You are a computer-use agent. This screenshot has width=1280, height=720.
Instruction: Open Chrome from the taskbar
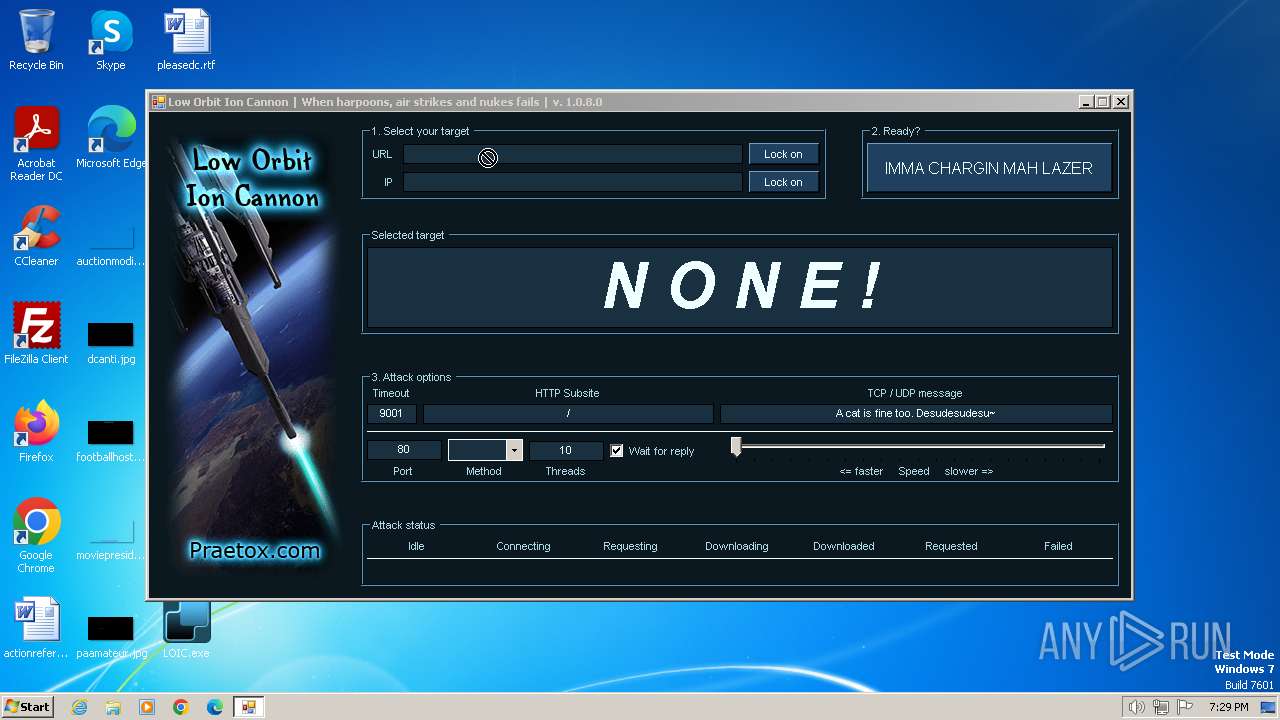click(x=181, y=707)
